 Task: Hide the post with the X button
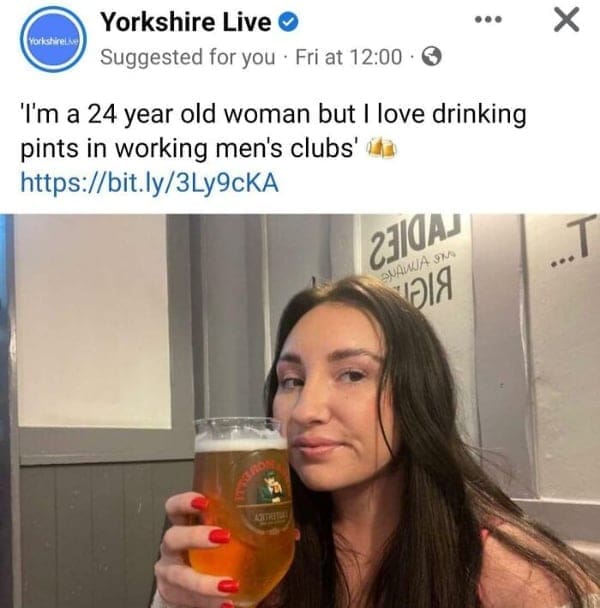click(x=567, y=20)
